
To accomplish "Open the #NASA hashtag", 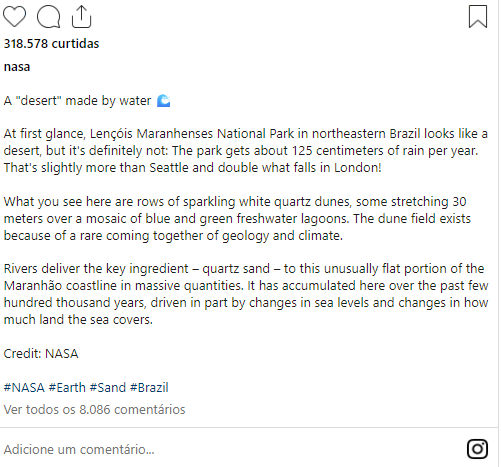I will 24,388.
